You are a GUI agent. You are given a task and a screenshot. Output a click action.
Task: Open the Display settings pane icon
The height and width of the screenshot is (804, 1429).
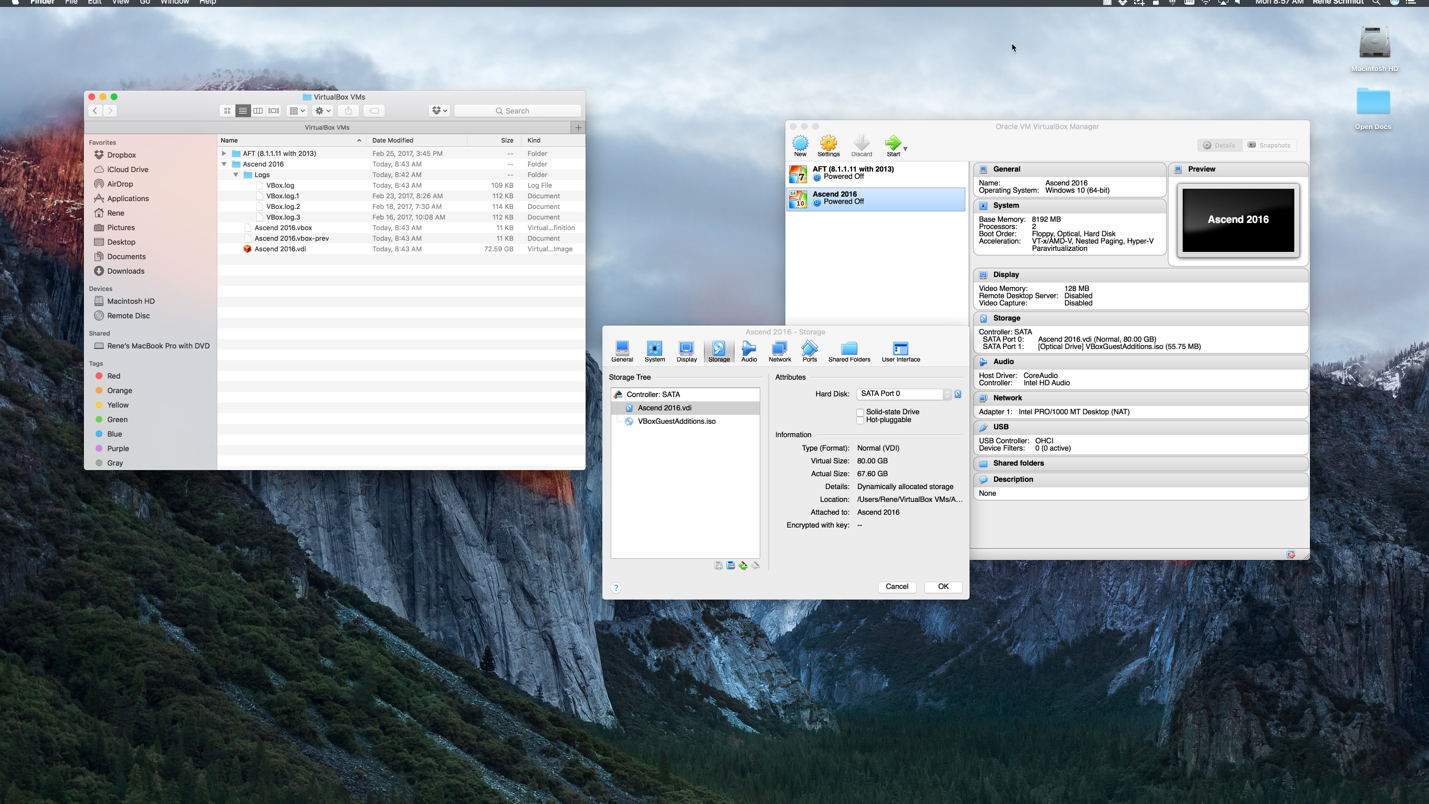[x=686, y=350]
